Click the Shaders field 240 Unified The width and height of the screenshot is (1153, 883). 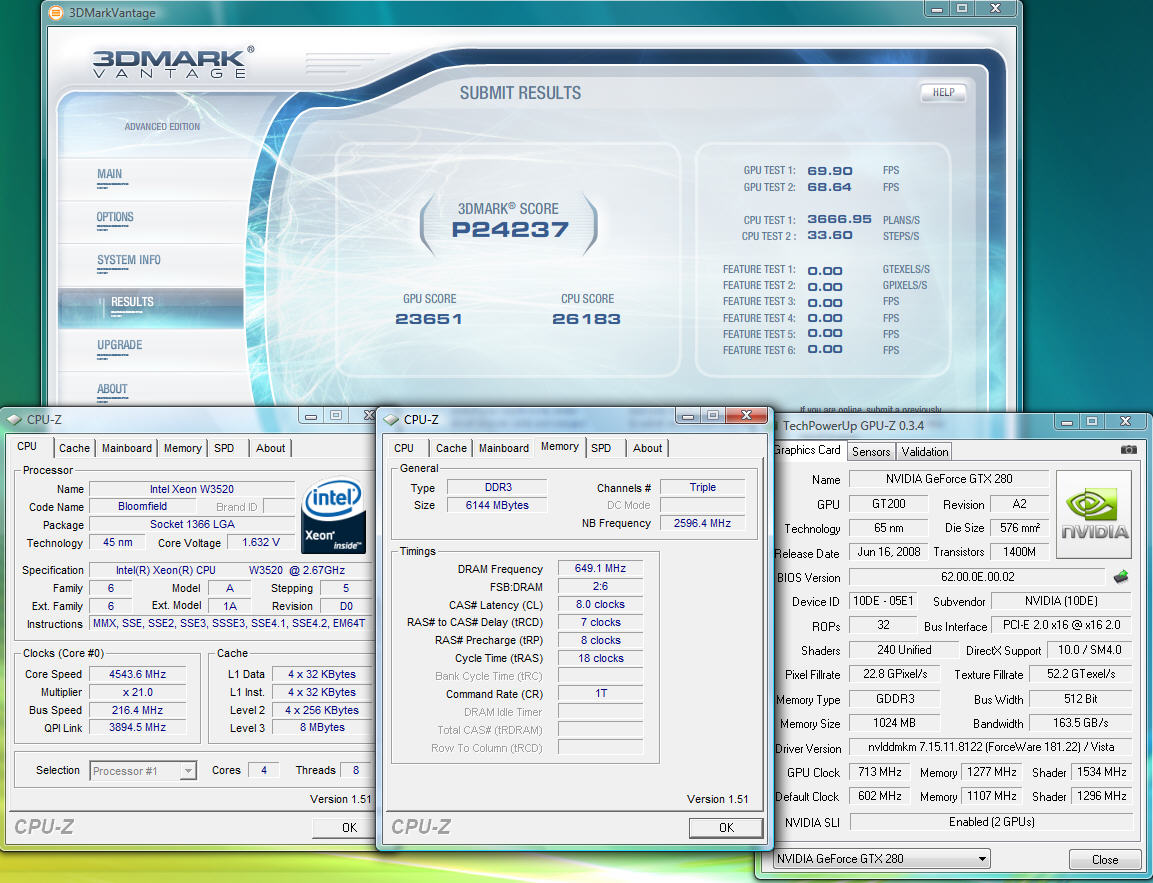tap(904, 650)
